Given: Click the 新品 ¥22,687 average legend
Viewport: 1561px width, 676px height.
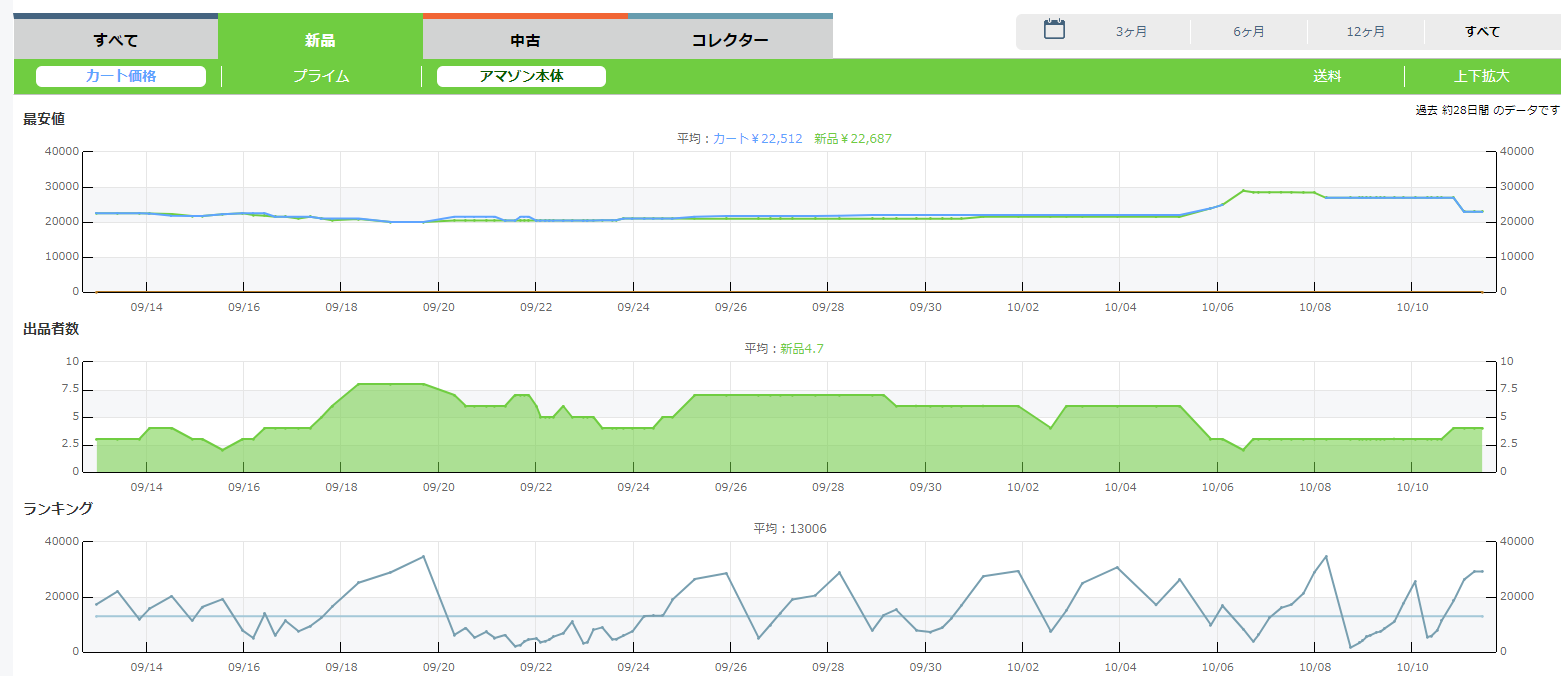Looking at the screenshot, I should (853, 139).
